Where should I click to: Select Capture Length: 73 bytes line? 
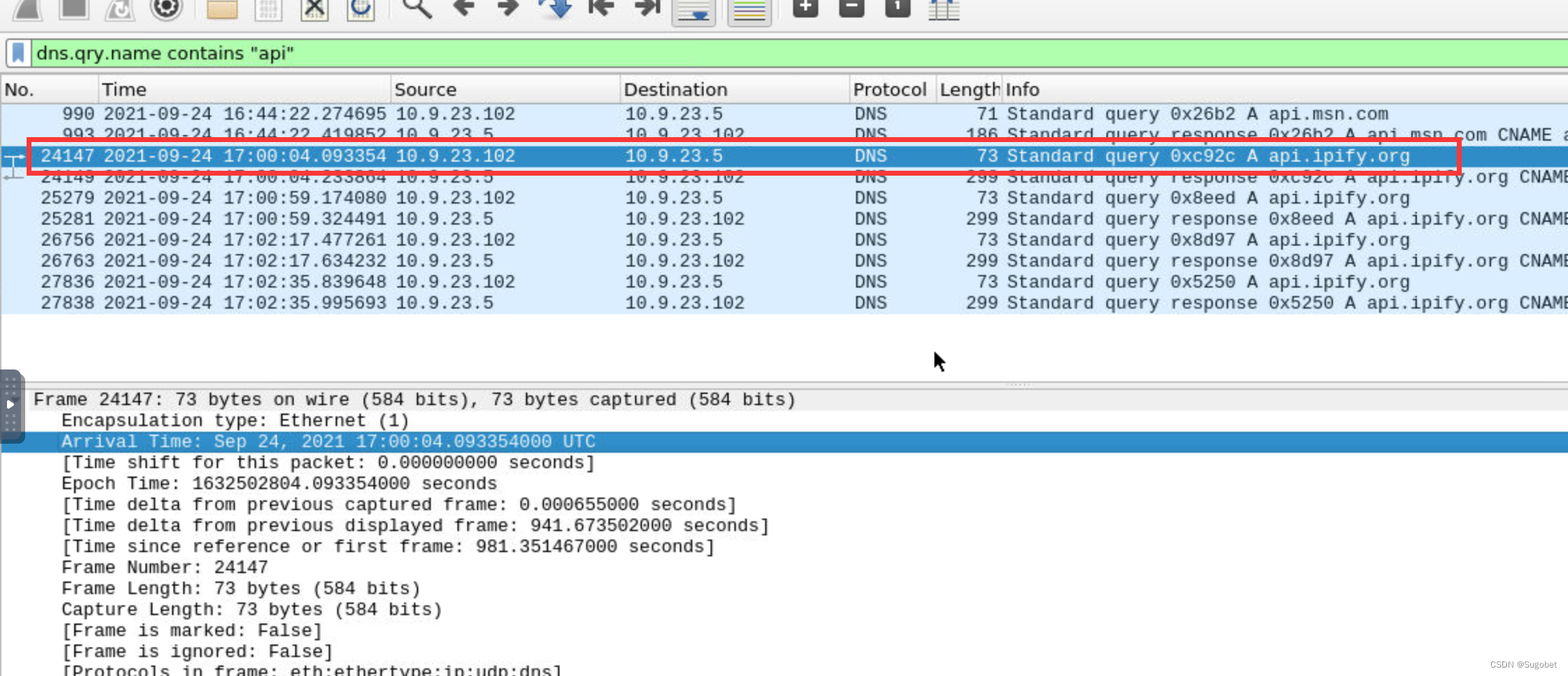pyautogui.click(x=784, y=610)
